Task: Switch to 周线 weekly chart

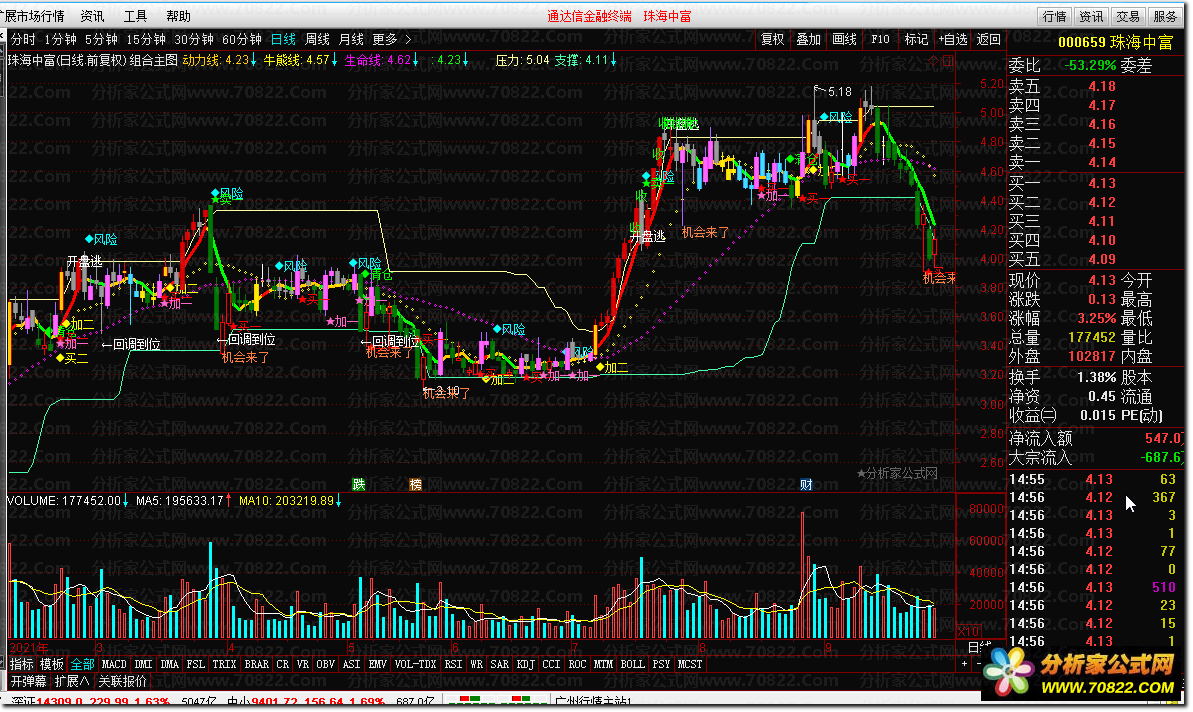Action: (x=317, y=39)
